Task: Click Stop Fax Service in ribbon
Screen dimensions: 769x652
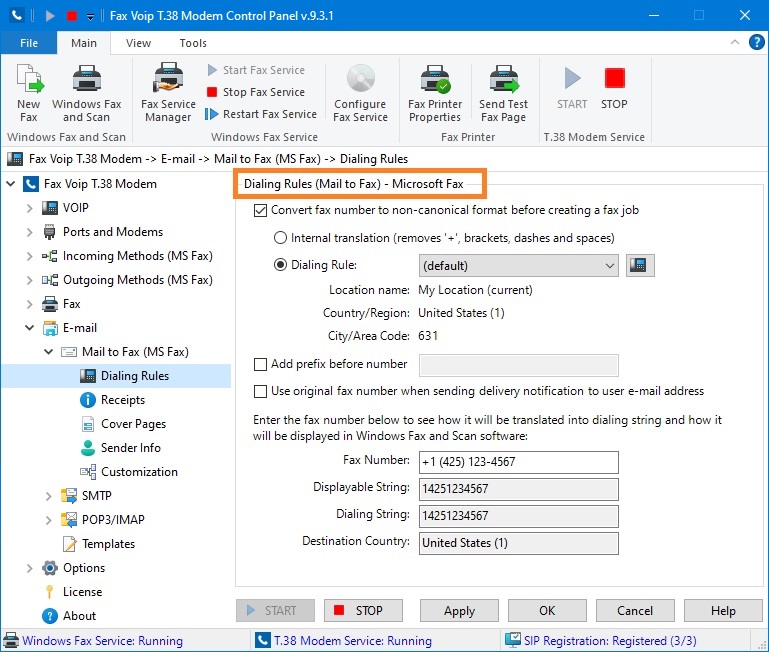Action: (x=256, y=92)
